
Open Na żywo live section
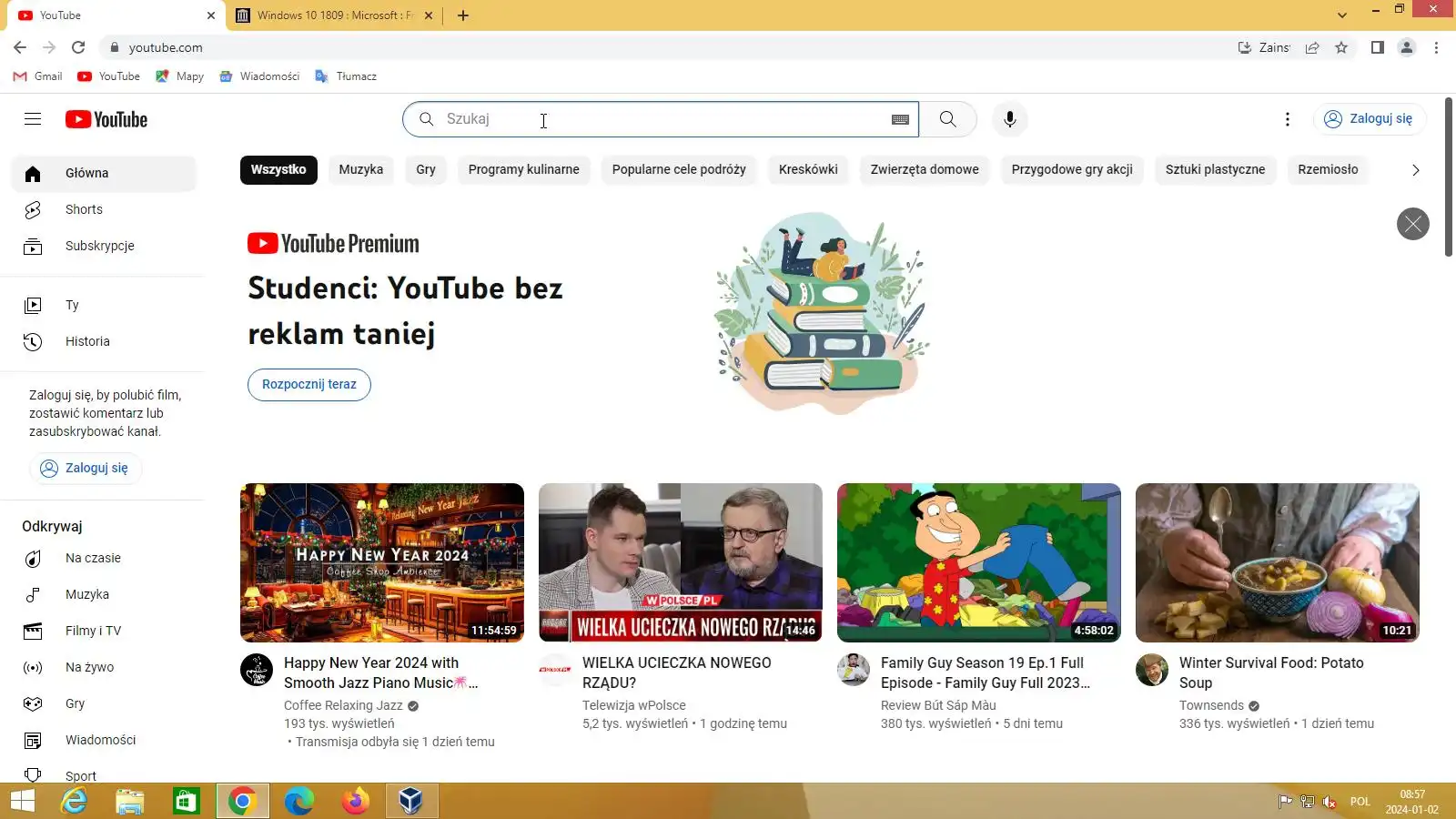click(104, 667)
